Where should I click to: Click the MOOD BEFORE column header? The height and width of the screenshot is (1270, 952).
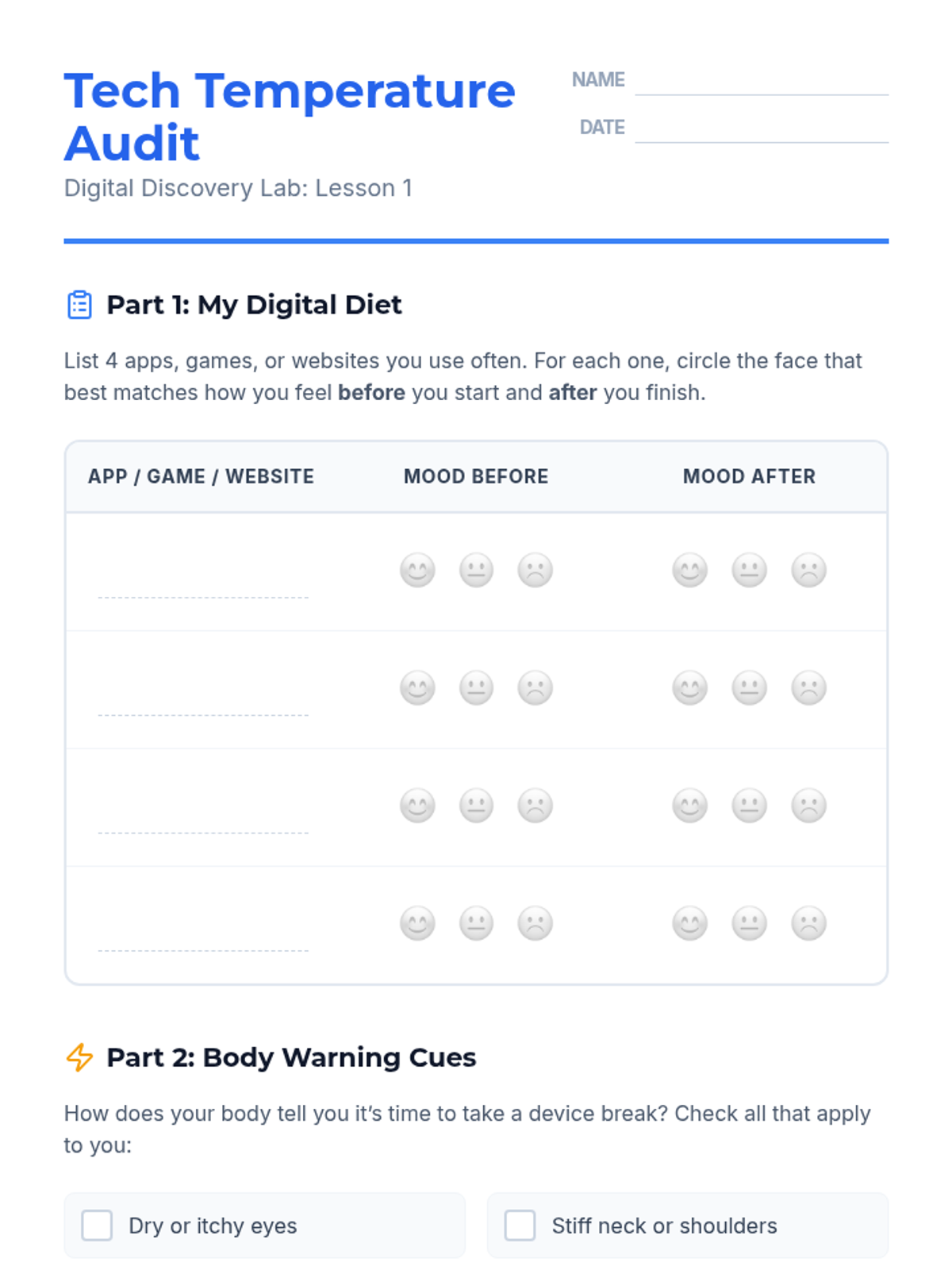[476, 476]
